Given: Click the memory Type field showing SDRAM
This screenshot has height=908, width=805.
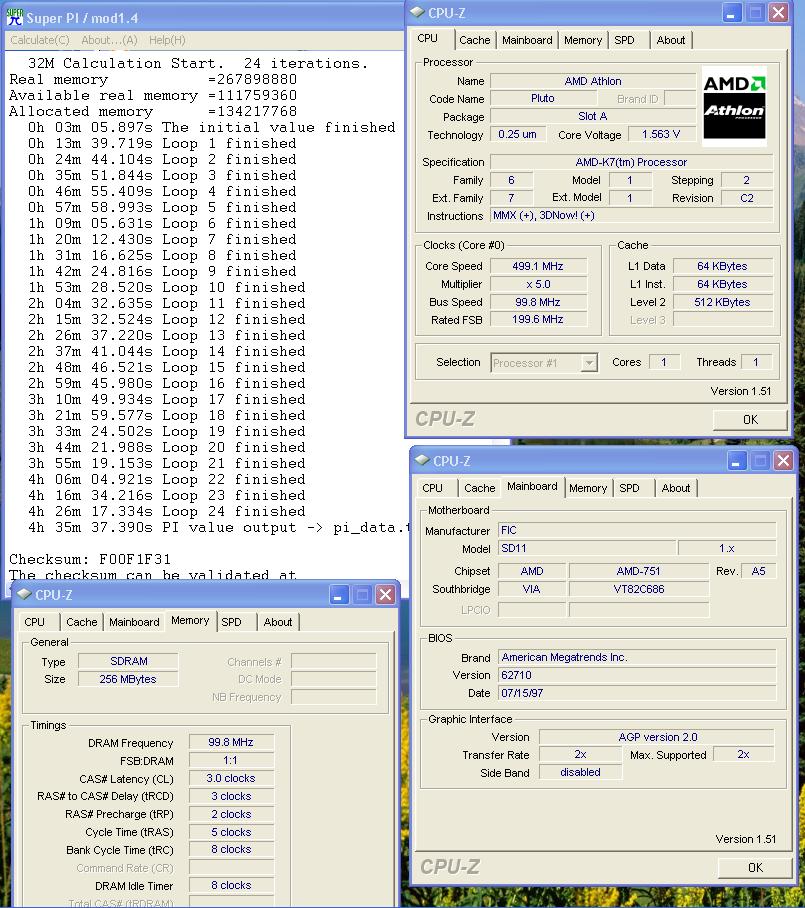Looking at the screenshot, I should pyautogui.click(x=129, y=661).
